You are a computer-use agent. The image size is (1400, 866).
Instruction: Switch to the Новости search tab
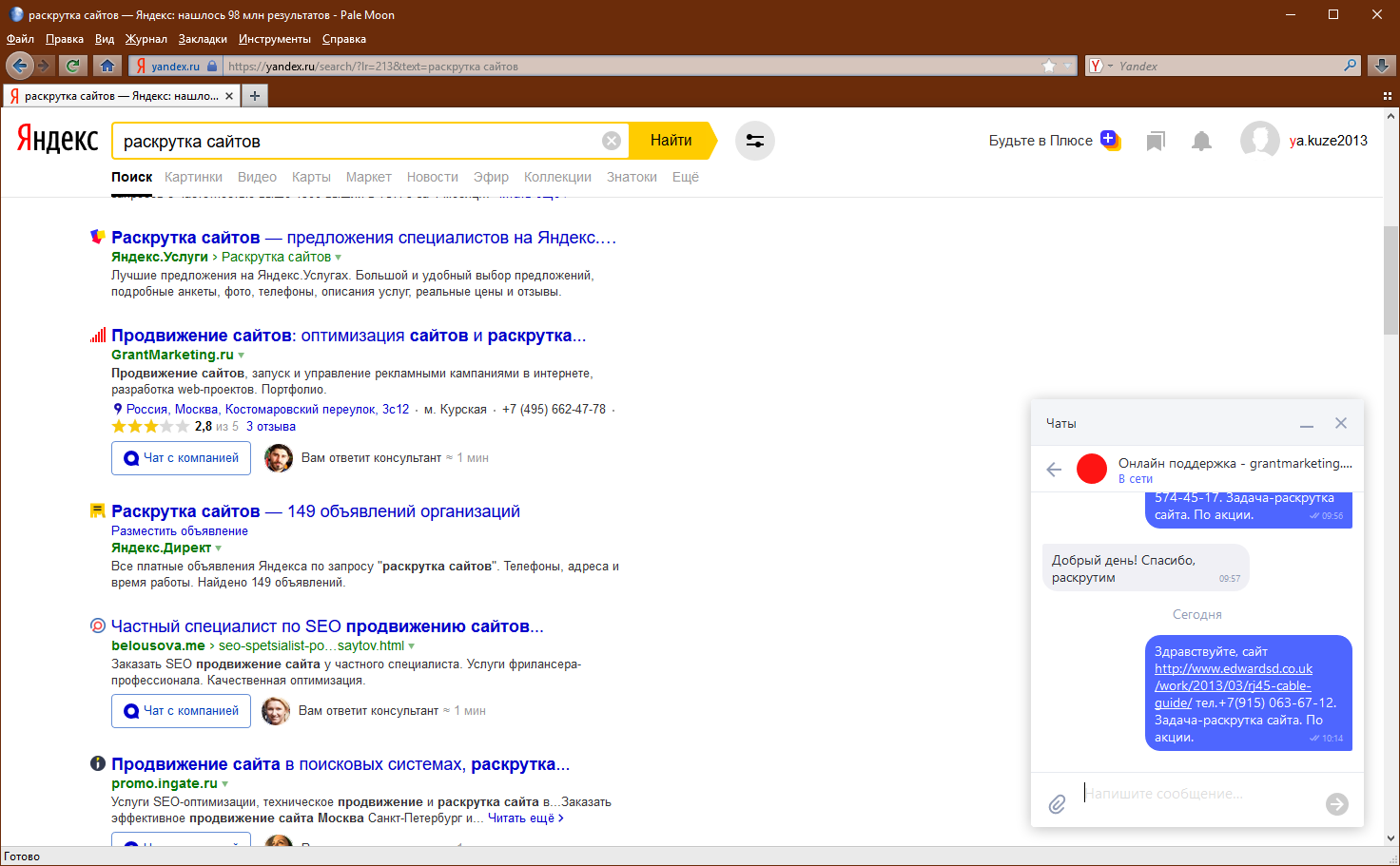[433, 177]
